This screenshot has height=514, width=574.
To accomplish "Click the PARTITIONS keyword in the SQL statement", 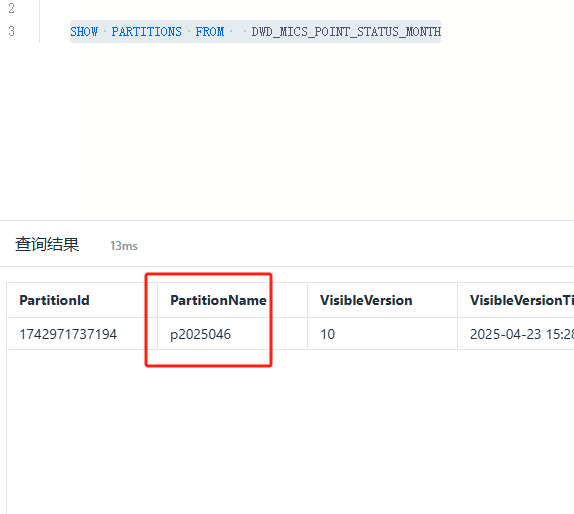I will click(x=146, y=32).
